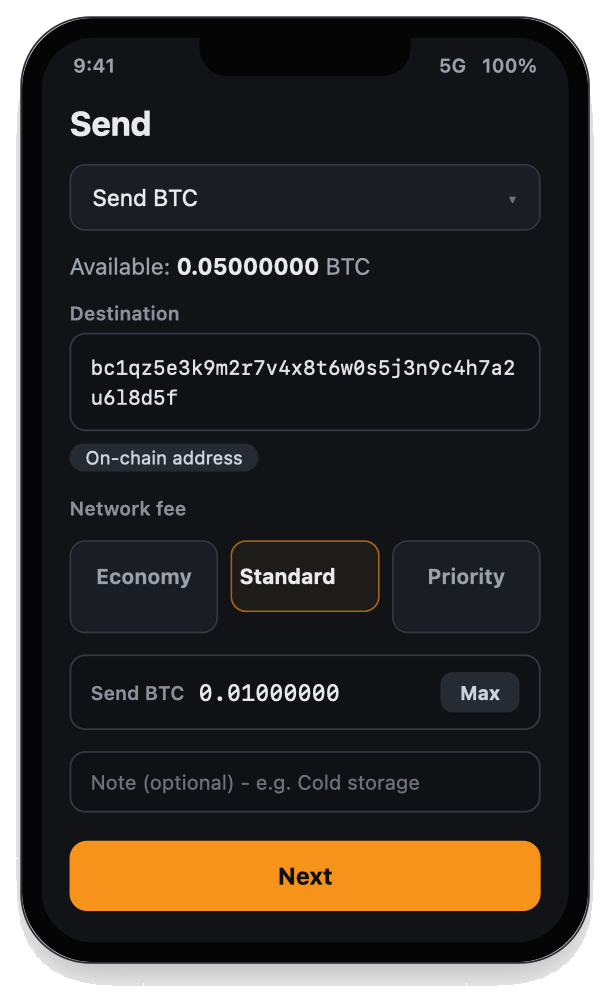Click the small dropdown caret arrow
The height and width of the screenshot is (1002, 610).
512,199
